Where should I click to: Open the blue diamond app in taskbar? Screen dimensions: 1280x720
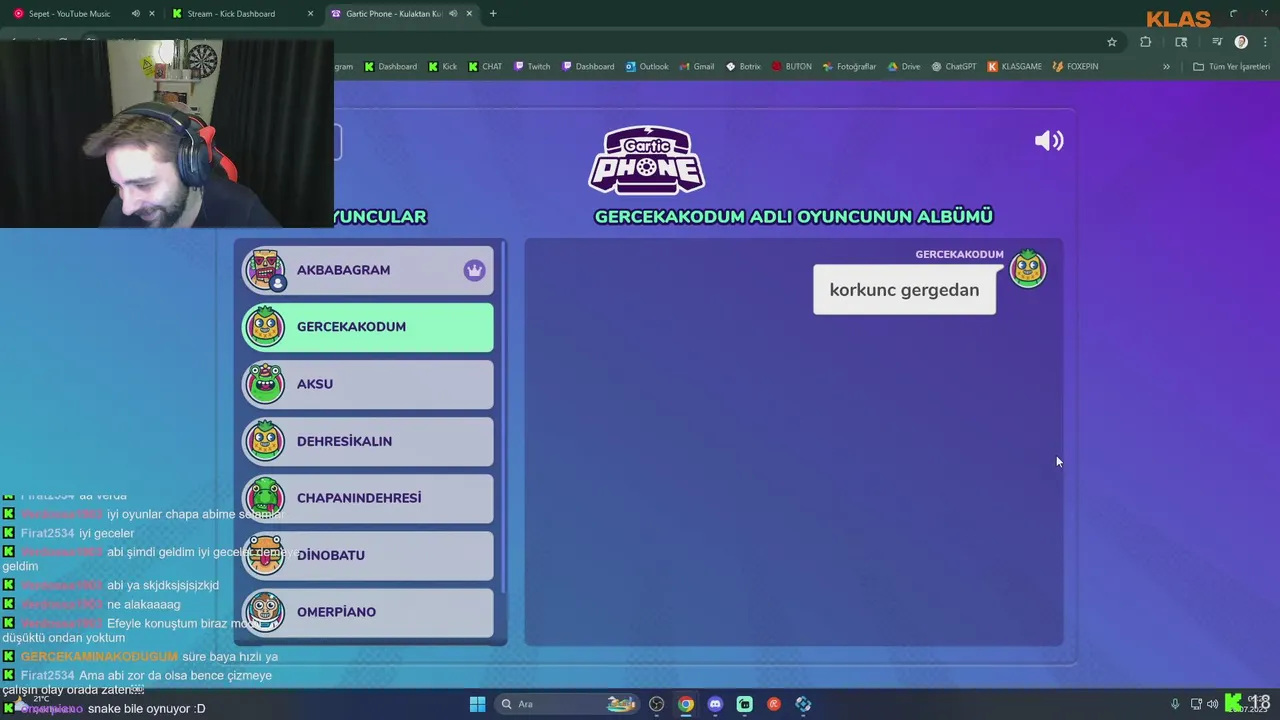tap(803, 704)
